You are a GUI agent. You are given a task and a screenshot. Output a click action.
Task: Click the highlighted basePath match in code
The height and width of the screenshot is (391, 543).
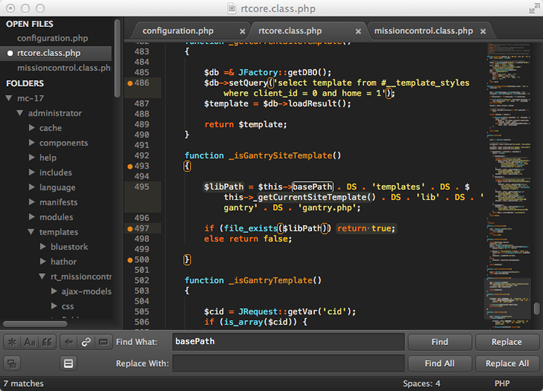point(313,187)
